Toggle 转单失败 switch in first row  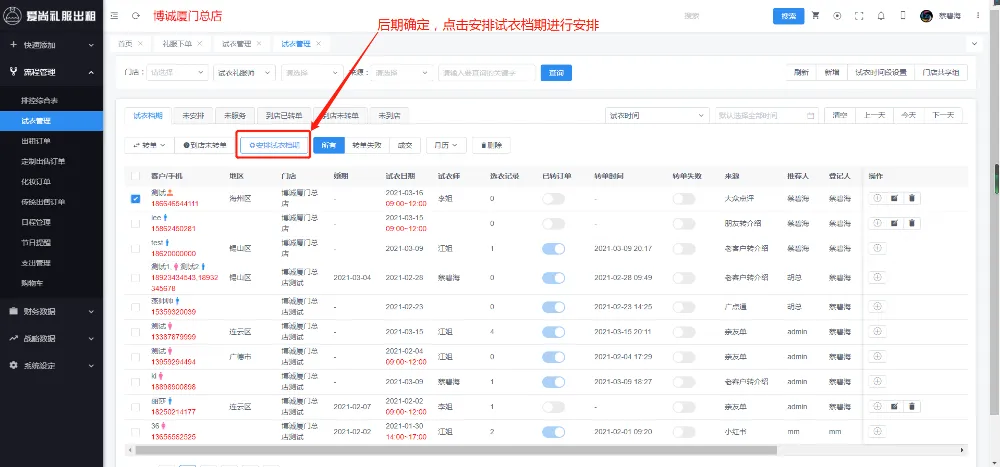[x=683, y=198]
